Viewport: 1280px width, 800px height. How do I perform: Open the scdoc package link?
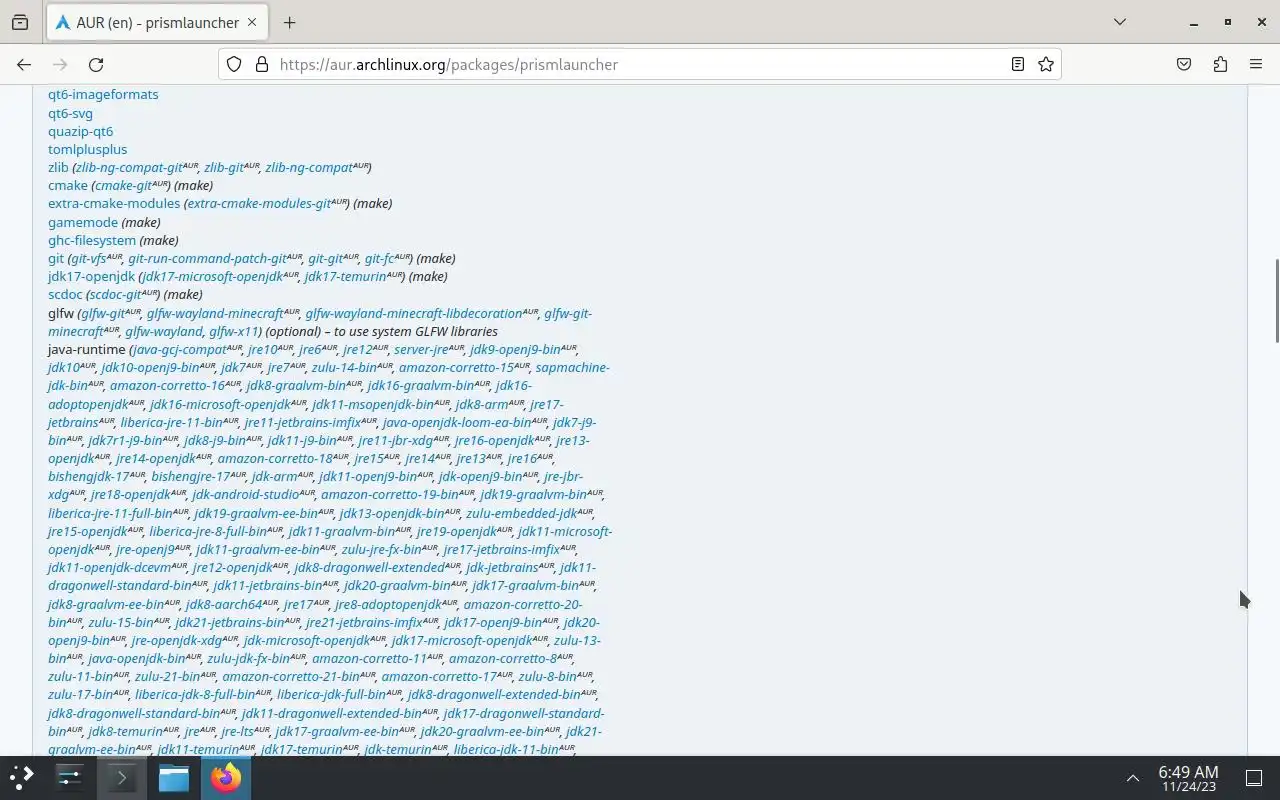(x=65, y=294)
